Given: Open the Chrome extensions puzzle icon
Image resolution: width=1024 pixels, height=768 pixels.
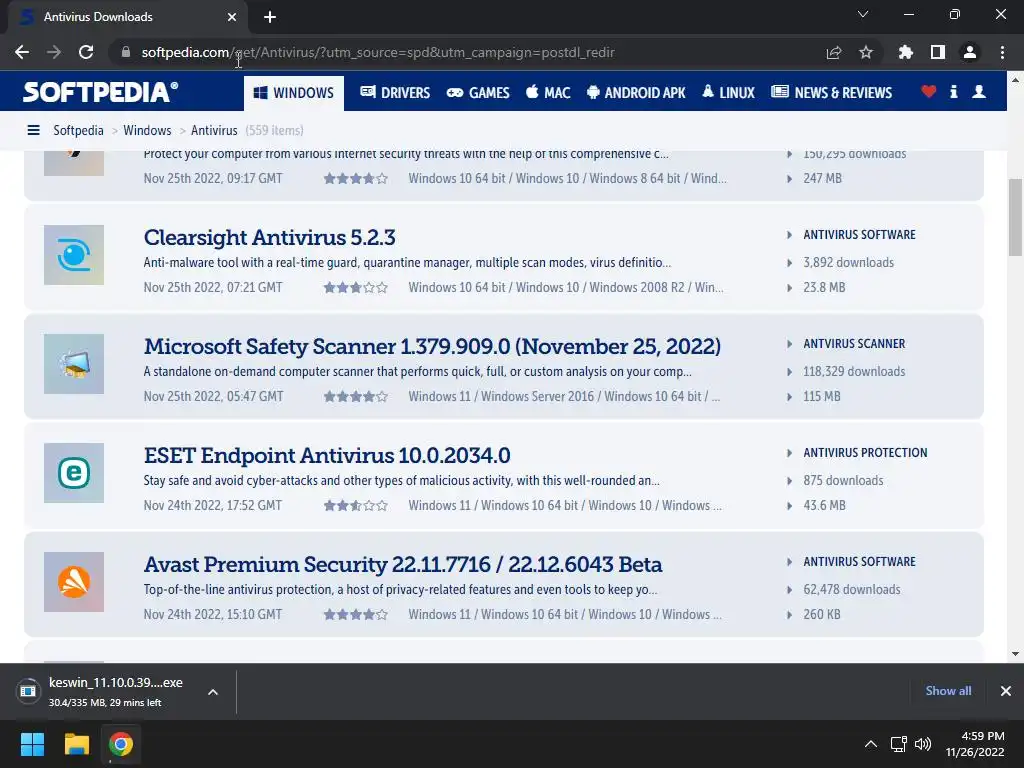Looking at the screenshot, I should click(x=906, y=52).
